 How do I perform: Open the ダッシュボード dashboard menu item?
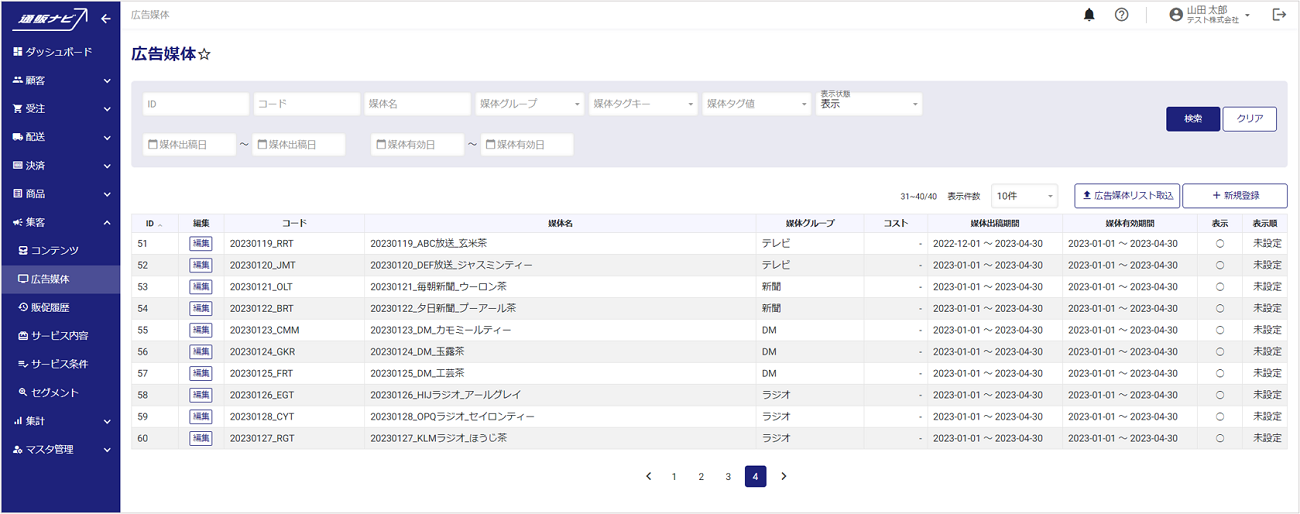click(x=59, y=51)
